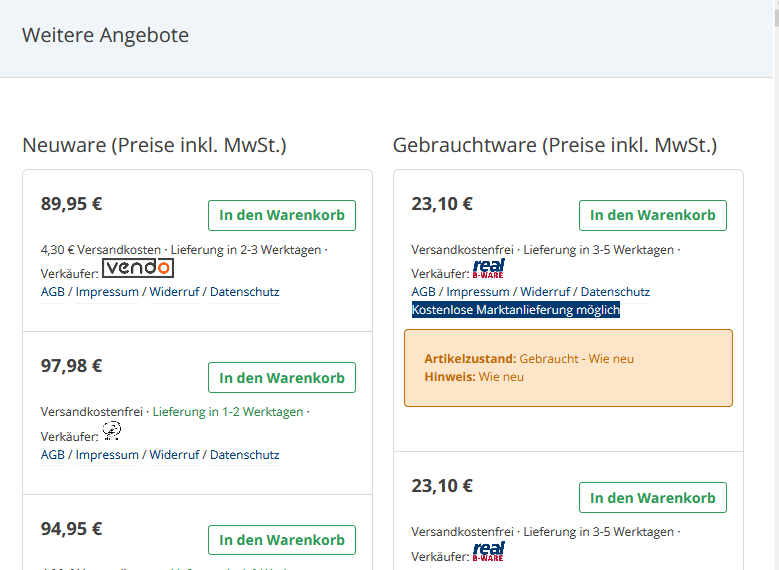Image resolution: width=779 pixels, height=570 pixels.
Task: Click real B-Ware logo in second used offer
Action: point(488,551)
